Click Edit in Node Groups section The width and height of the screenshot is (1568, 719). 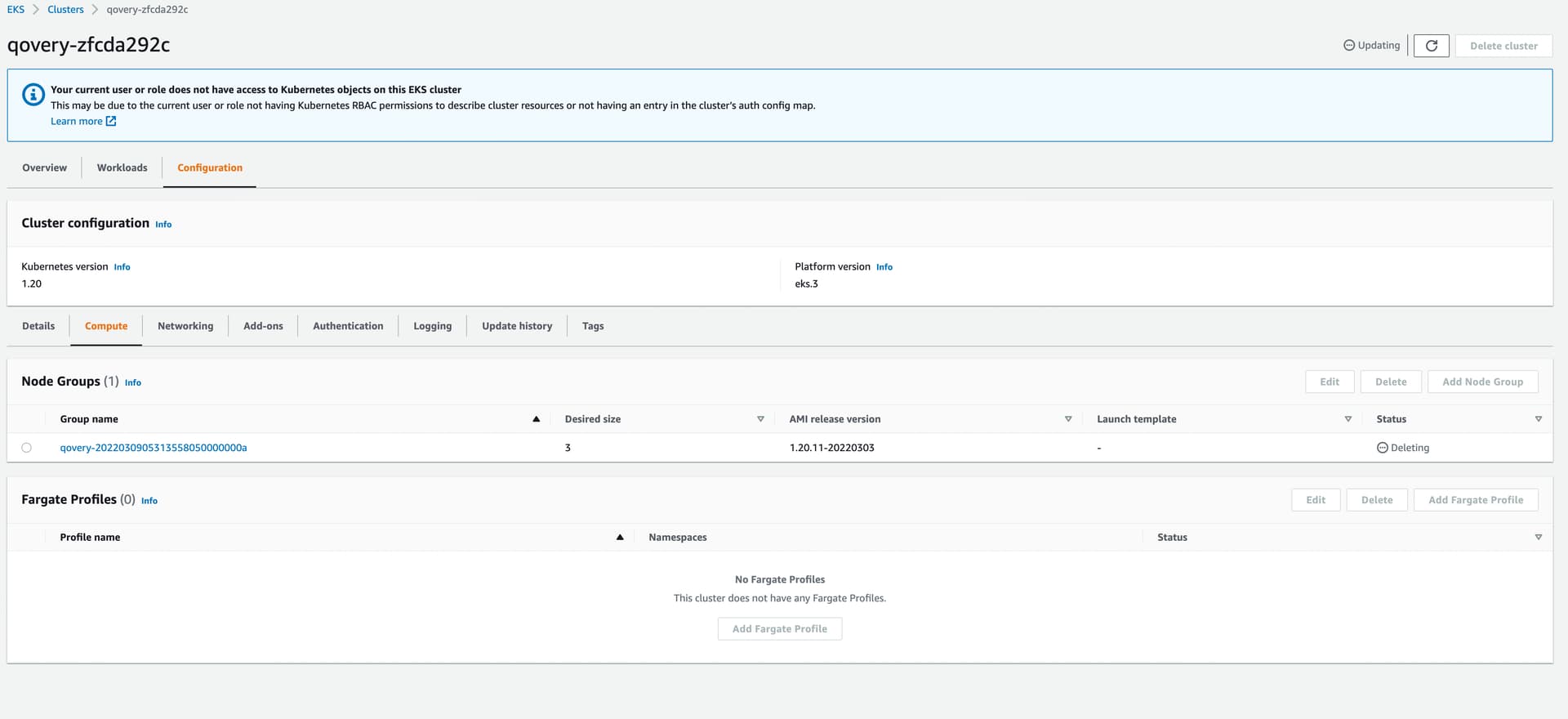[1330, 382]
